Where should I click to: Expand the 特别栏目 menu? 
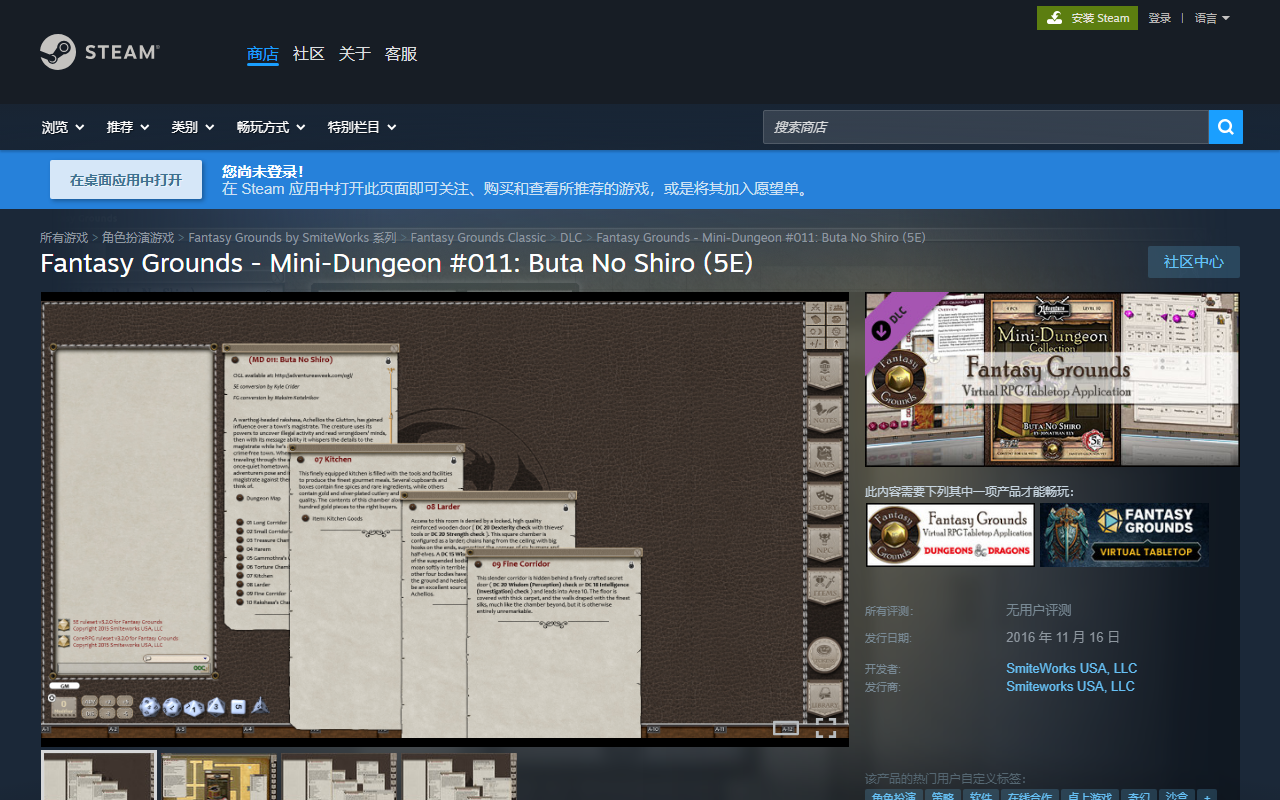point(362,127)
